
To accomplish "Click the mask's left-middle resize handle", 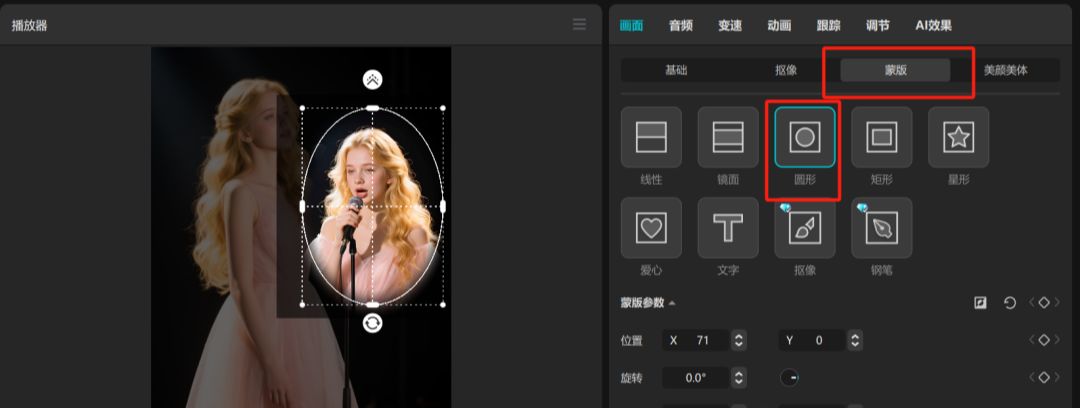I will (302, 206).
